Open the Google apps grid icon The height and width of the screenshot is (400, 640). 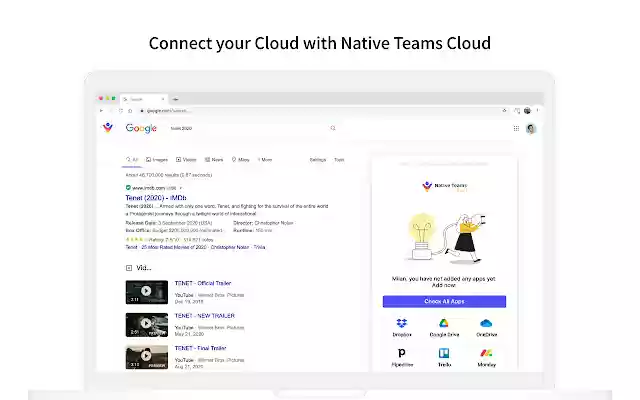[x=516, y=128]
